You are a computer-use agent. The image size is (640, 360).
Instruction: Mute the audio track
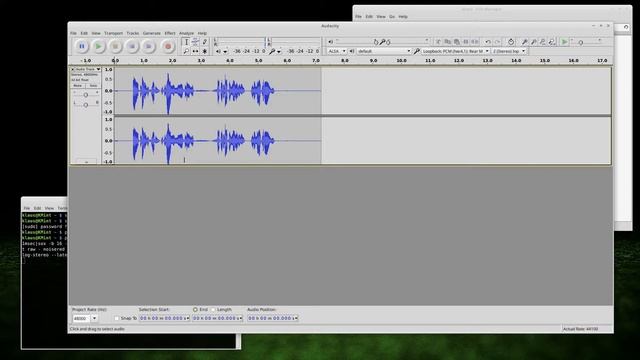pos(78,86)
